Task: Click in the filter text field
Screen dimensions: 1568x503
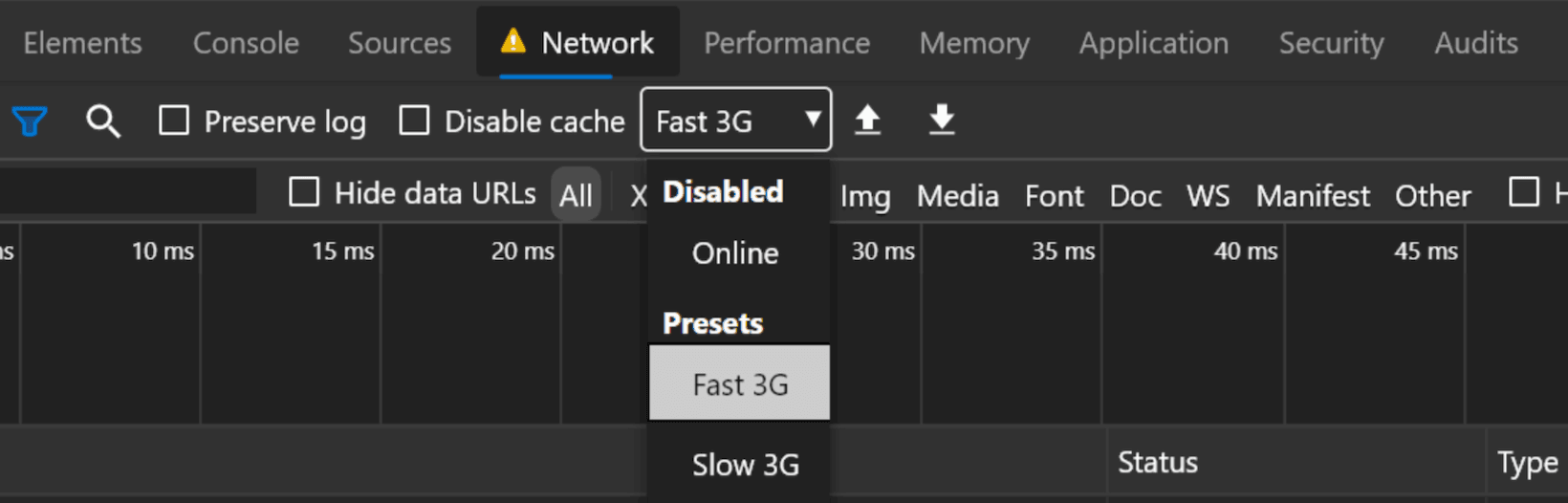Action: [128, 191]
